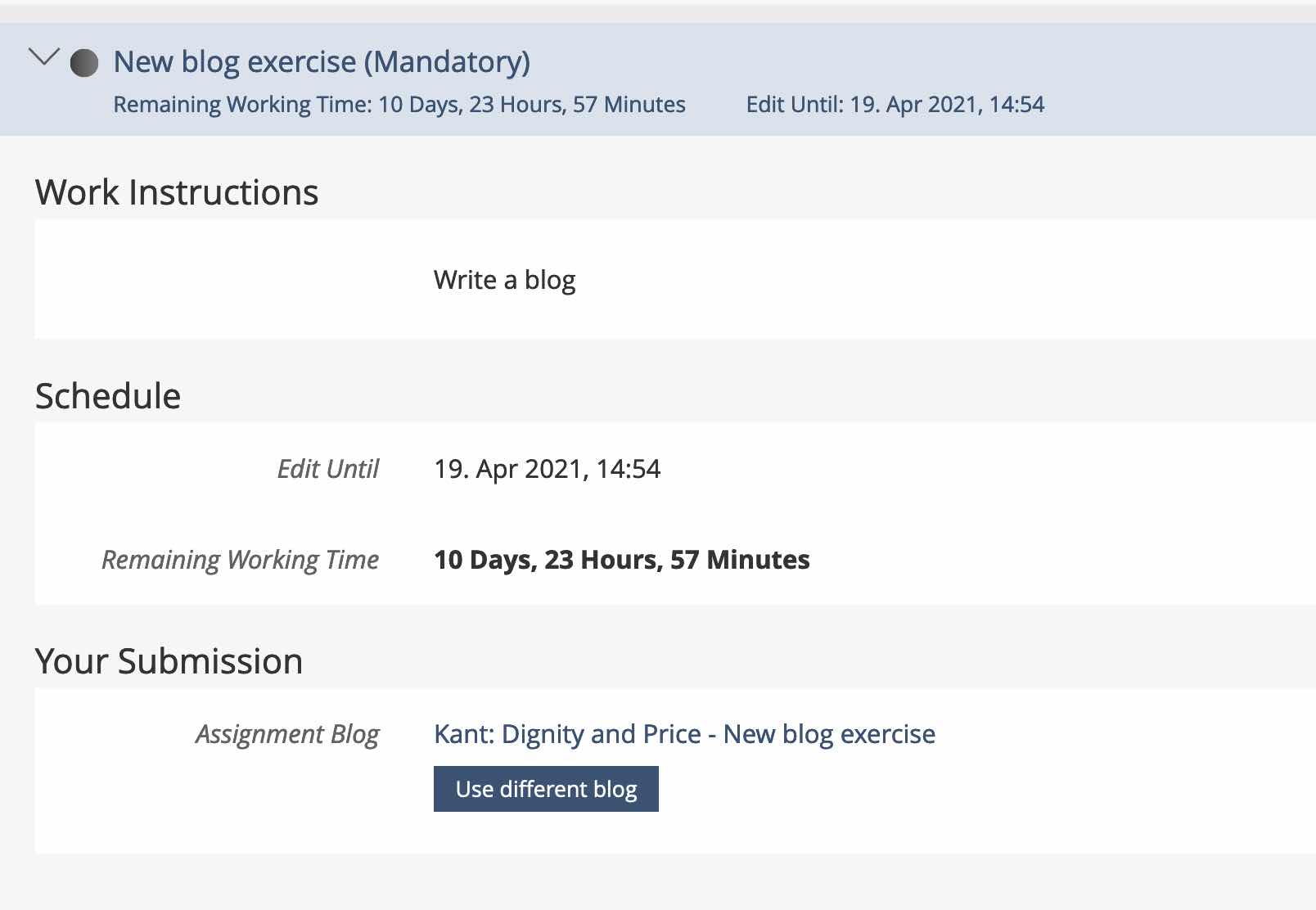This screenshot has height=910, width=1316.
Task: Click Remaining Working Time text in header bar
Action: 399,105
